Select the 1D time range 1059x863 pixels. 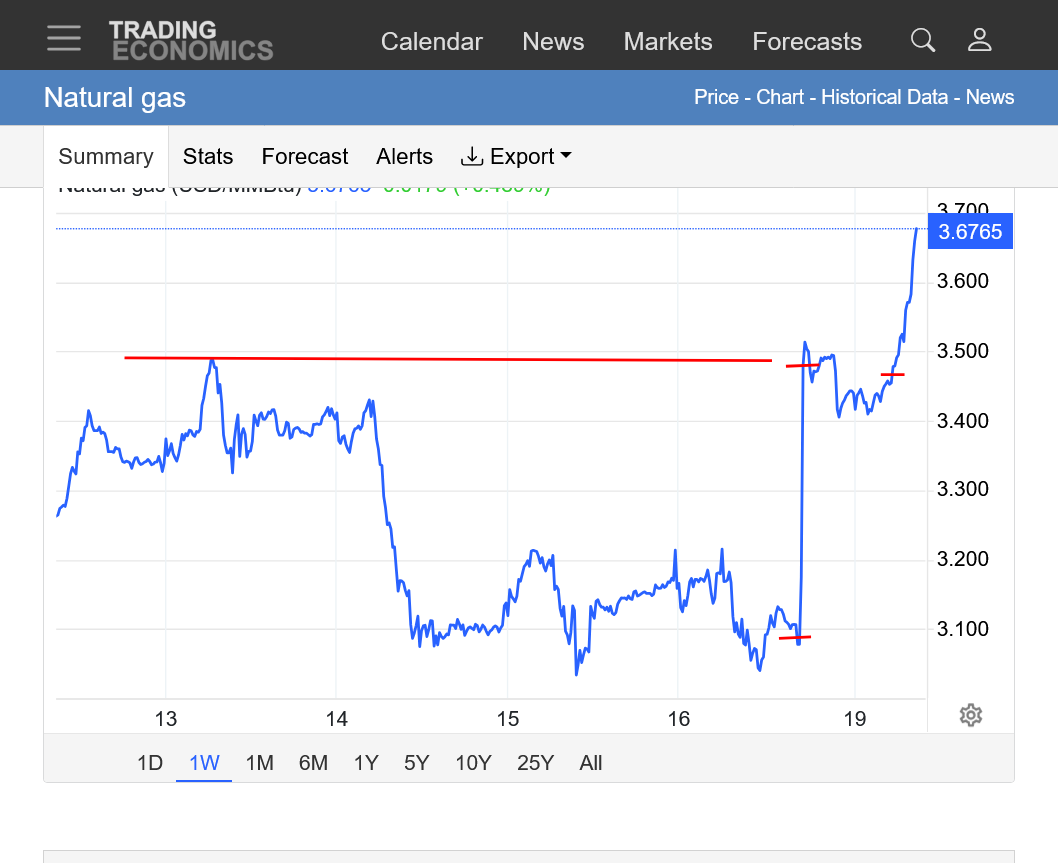click(x=150, y=763)
